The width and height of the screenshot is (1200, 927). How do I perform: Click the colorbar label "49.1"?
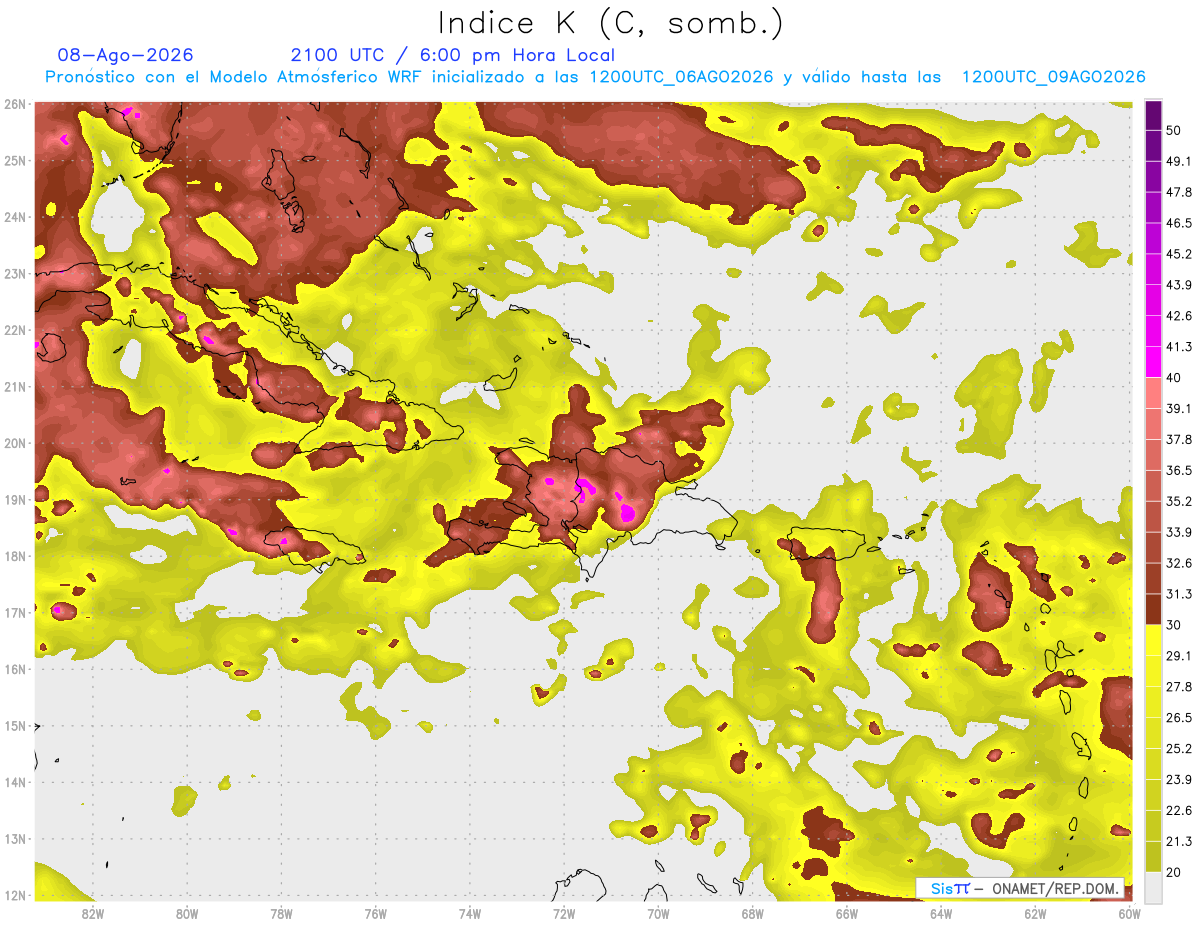1178,161
